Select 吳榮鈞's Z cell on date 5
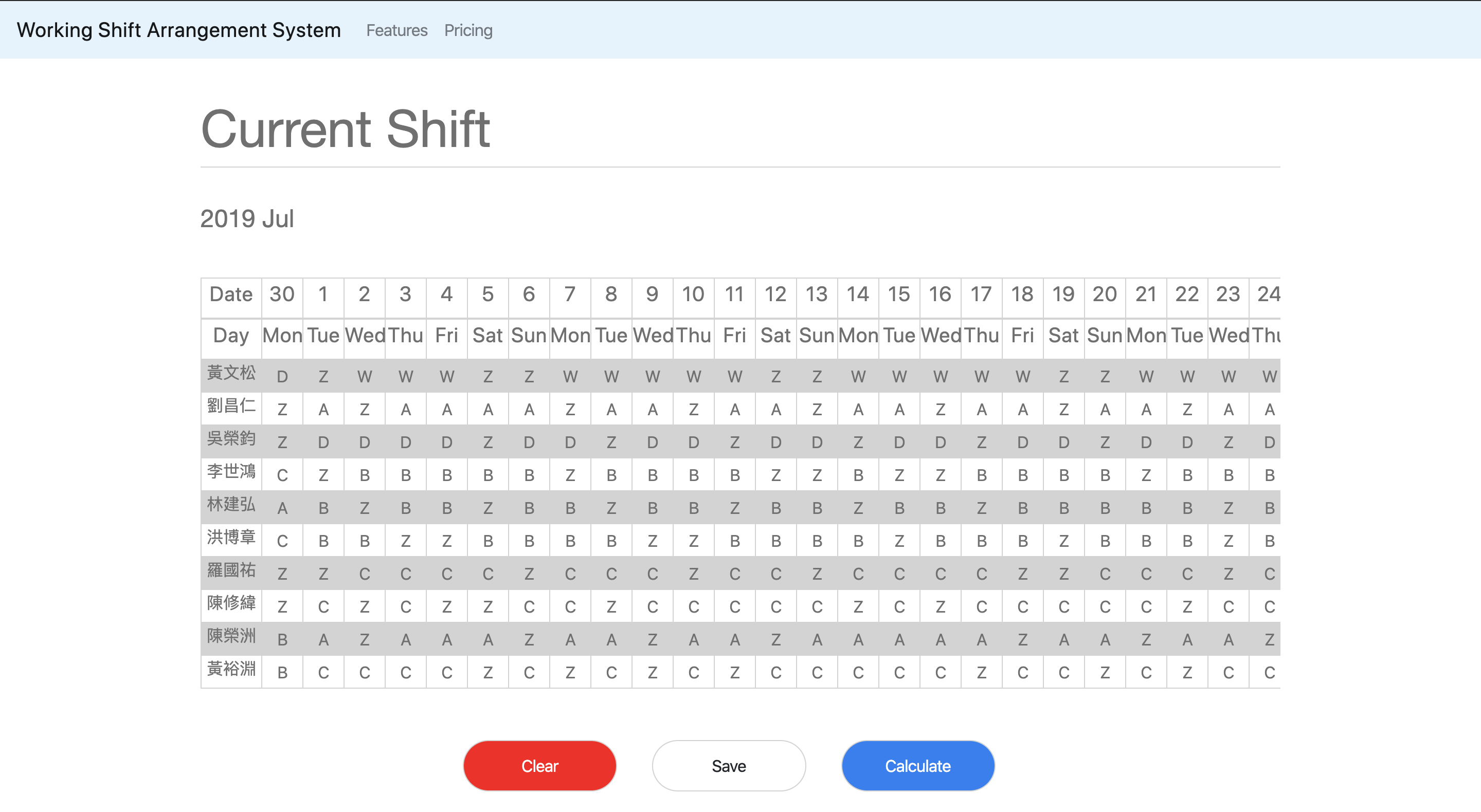 click(x=487, y=442)
